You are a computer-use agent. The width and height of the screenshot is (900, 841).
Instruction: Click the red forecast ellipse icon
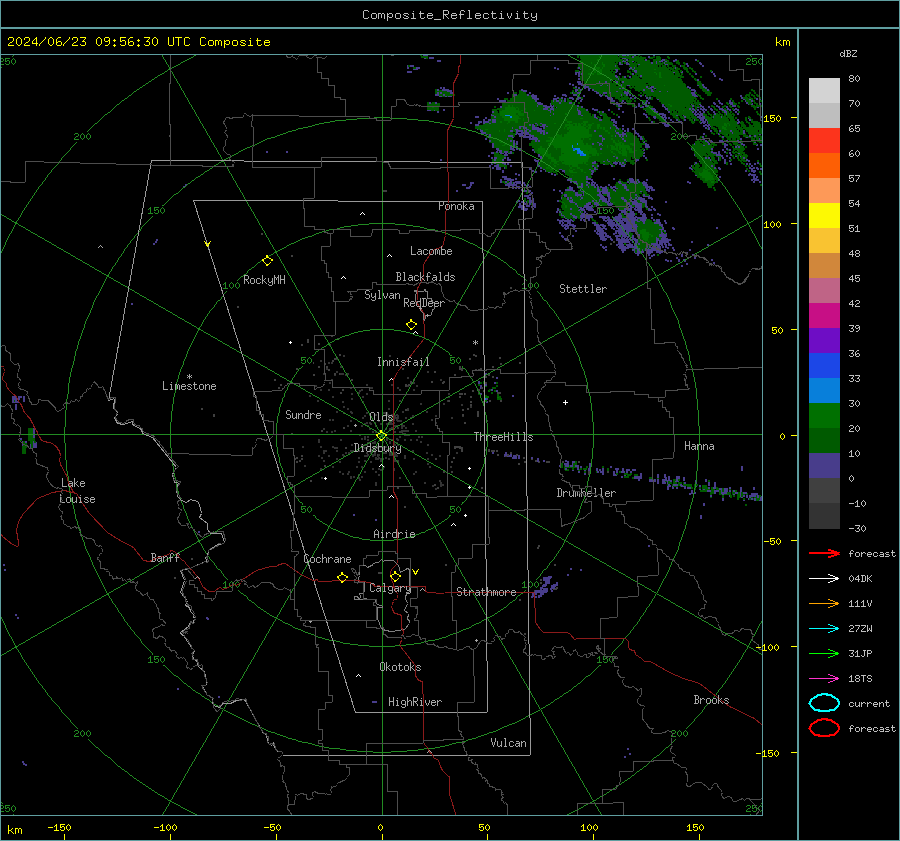click(x=824, y=728)
